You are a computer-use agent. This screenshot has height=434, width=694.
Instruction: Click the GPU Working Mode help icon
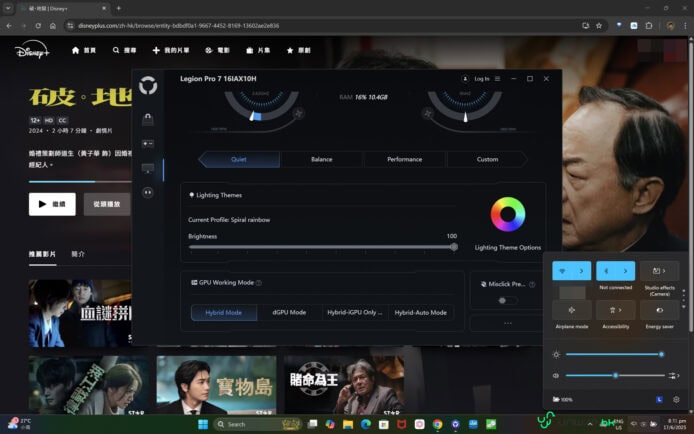[259, 283]
